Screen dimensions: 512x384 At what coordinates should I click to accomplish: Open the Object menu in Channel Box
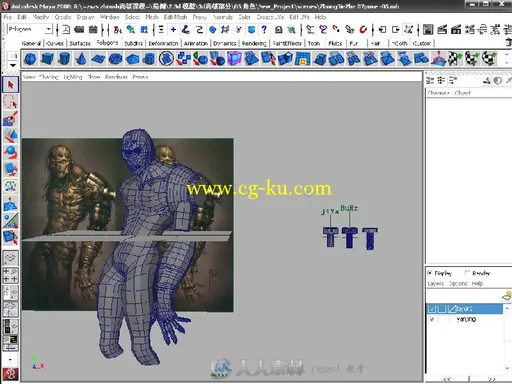(463, 93)
